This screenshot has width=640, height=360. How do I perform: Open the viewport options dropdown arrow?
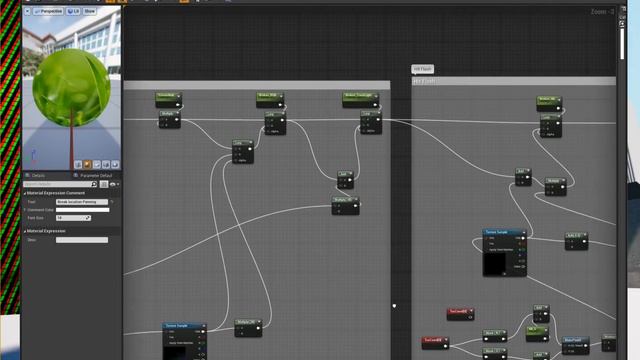point(27,11)
